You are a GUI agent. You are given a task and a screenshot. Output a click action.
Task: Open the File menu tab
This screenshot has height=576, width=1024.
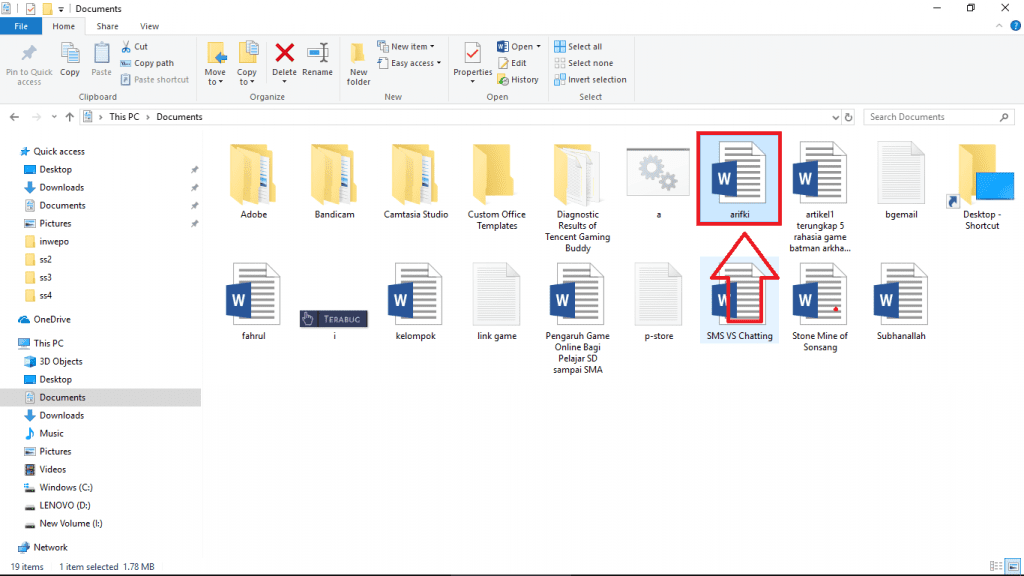[21, 26]
